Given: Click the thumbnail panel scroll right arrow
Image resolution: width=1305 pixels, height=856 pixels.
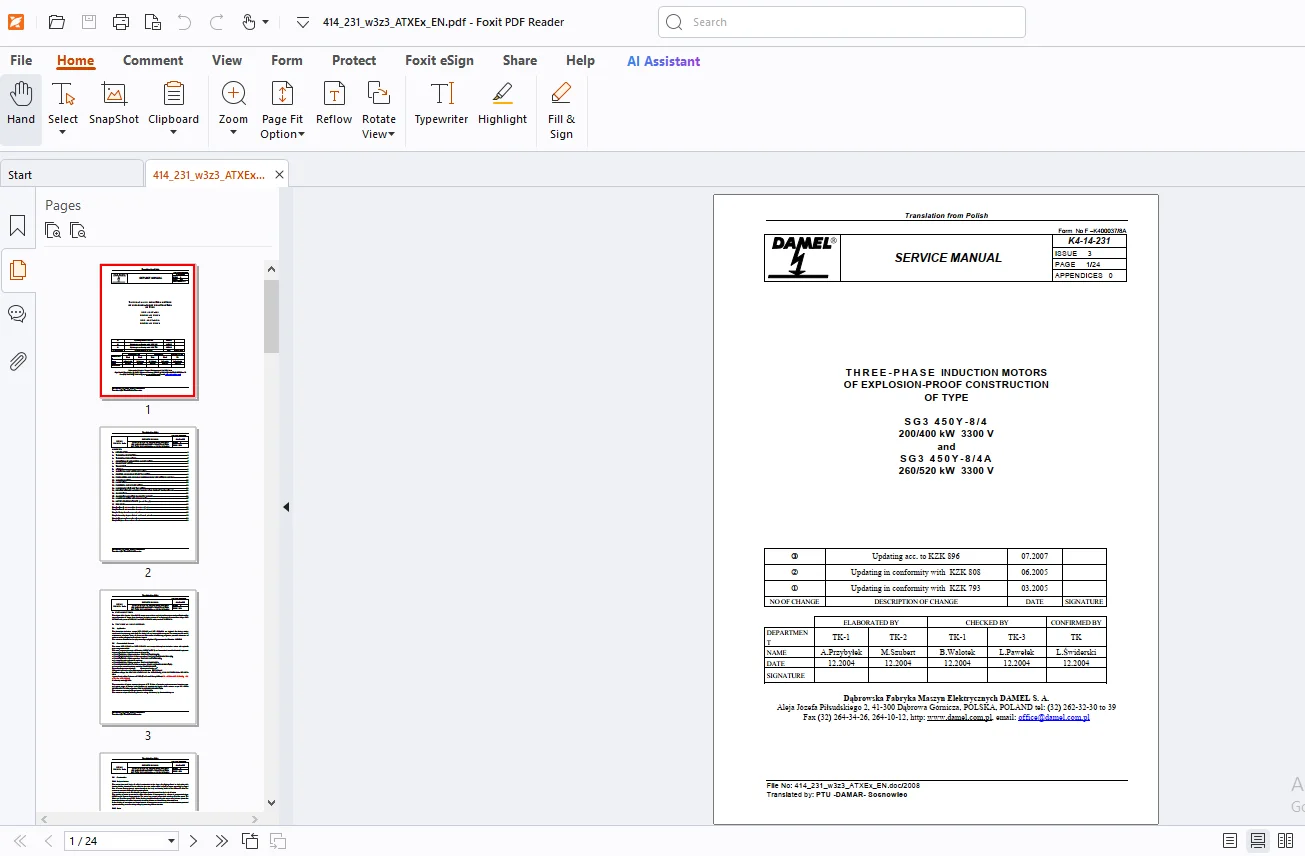Looking at the screenshot, I should click(256, 819).
